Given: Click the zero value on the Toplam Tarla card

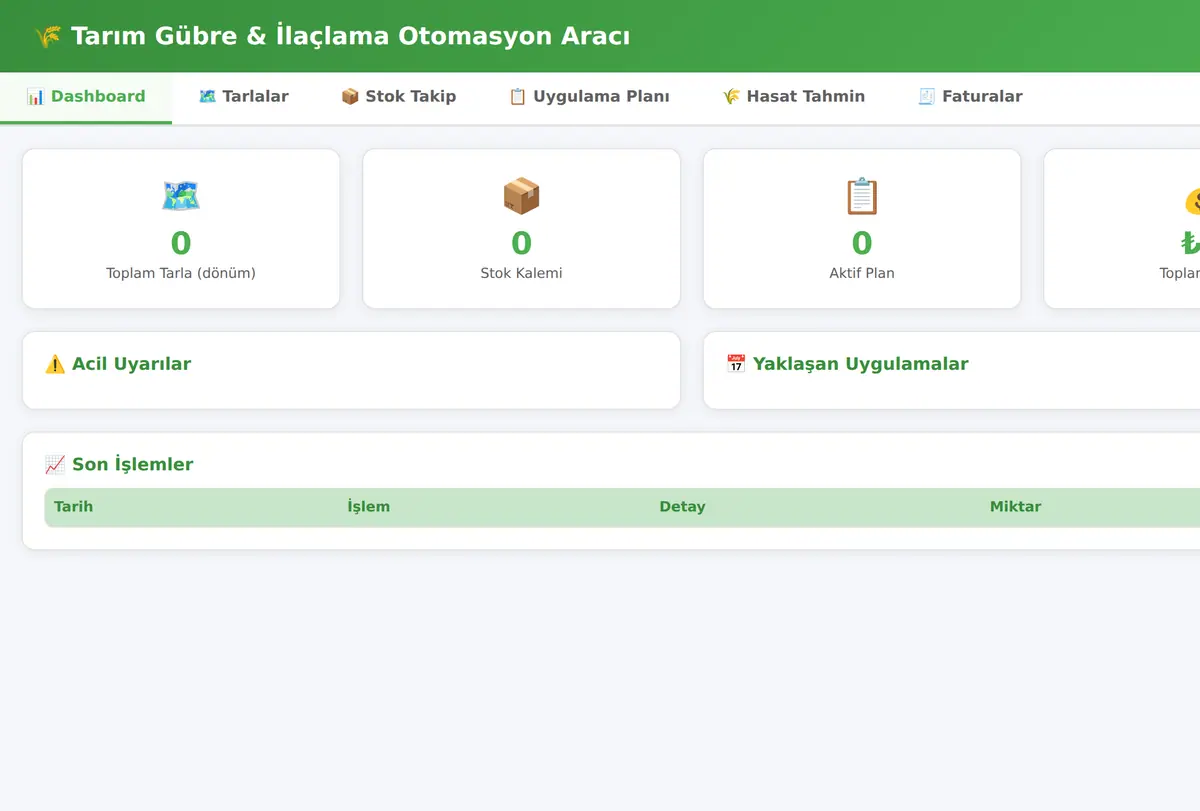Looking at the screenshot, I should pyautogui.click(x=181, y=243).
